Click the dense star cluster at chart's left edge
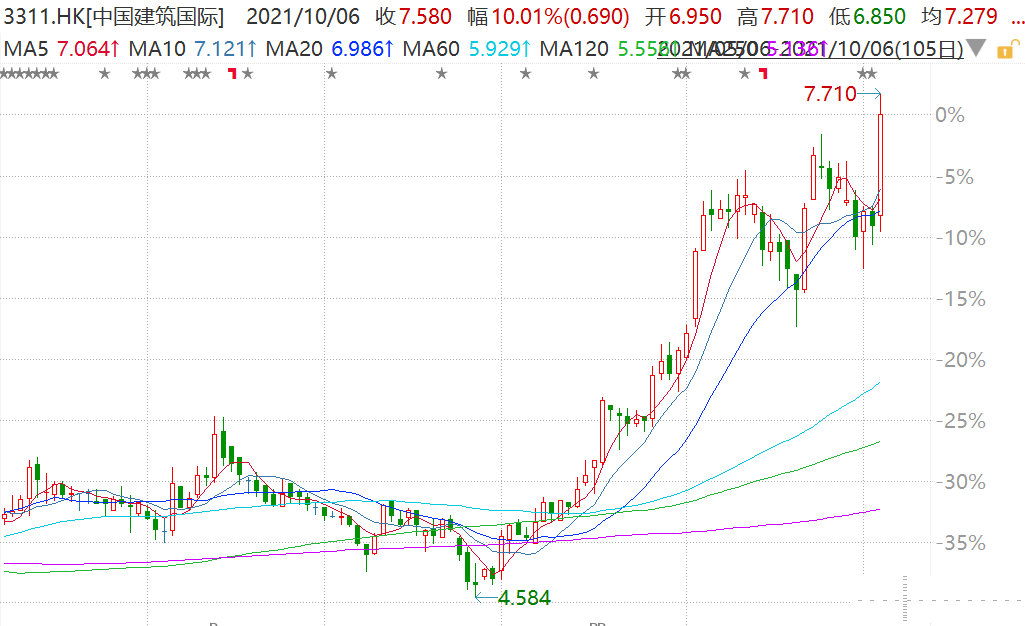 29,74
